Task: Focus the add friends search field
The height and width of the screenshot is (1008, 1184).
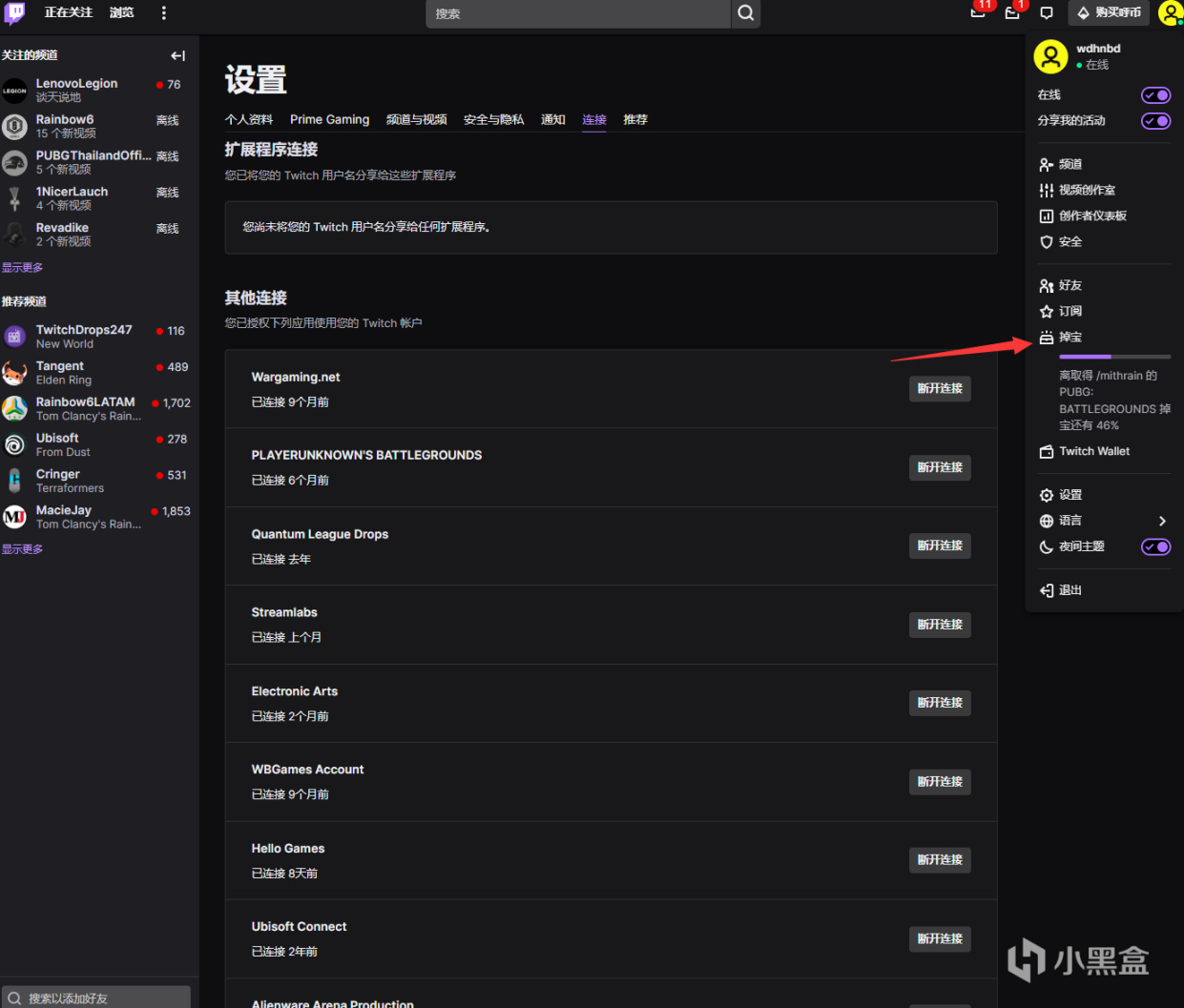Action: click(x=96, y=998)
